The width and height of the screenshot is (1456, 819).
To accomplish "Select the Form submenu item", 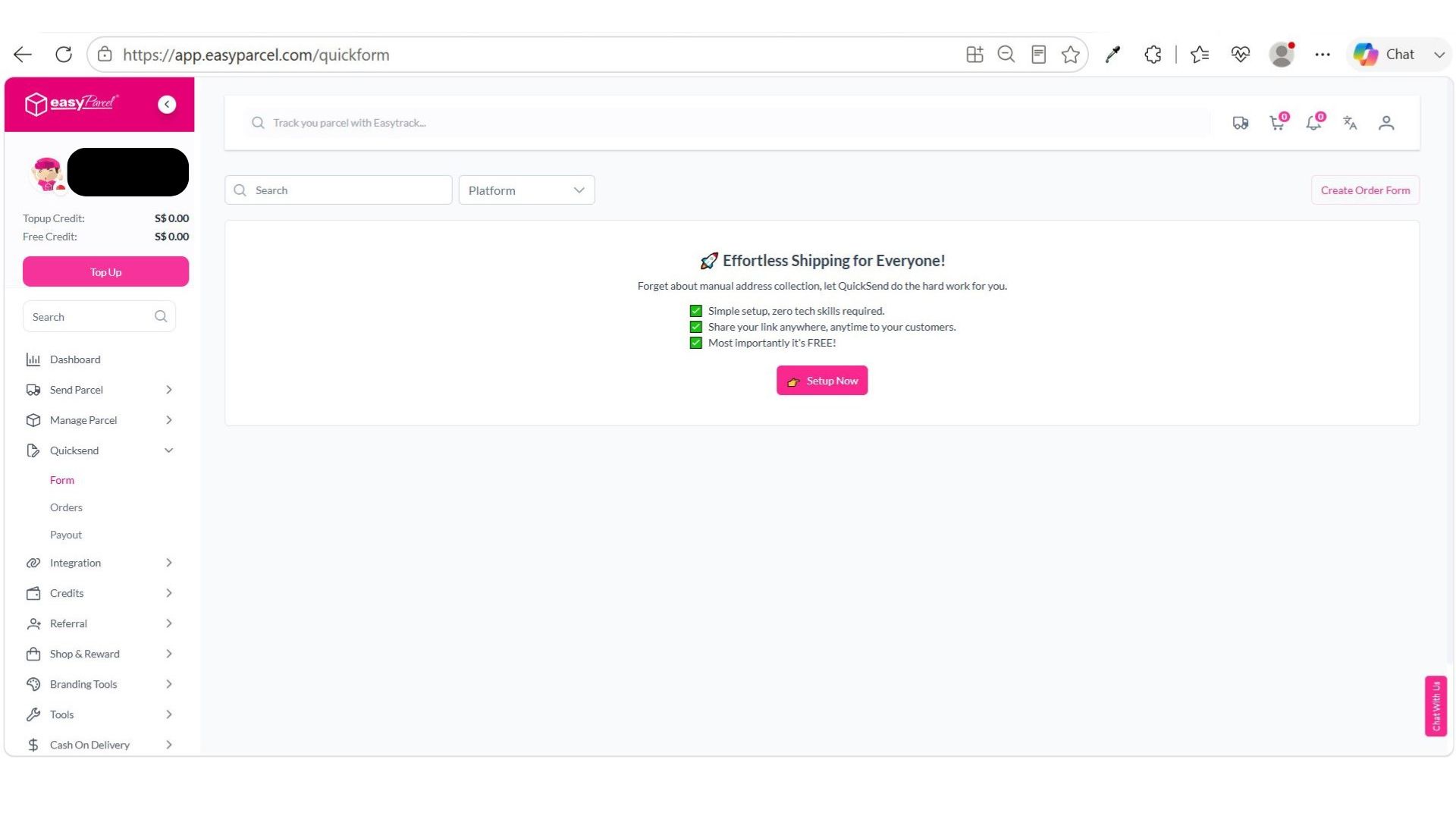I will 62,480.
